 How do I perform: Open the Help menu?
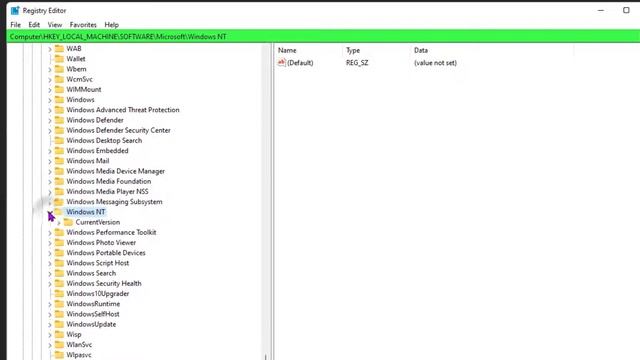pos(111,25)
